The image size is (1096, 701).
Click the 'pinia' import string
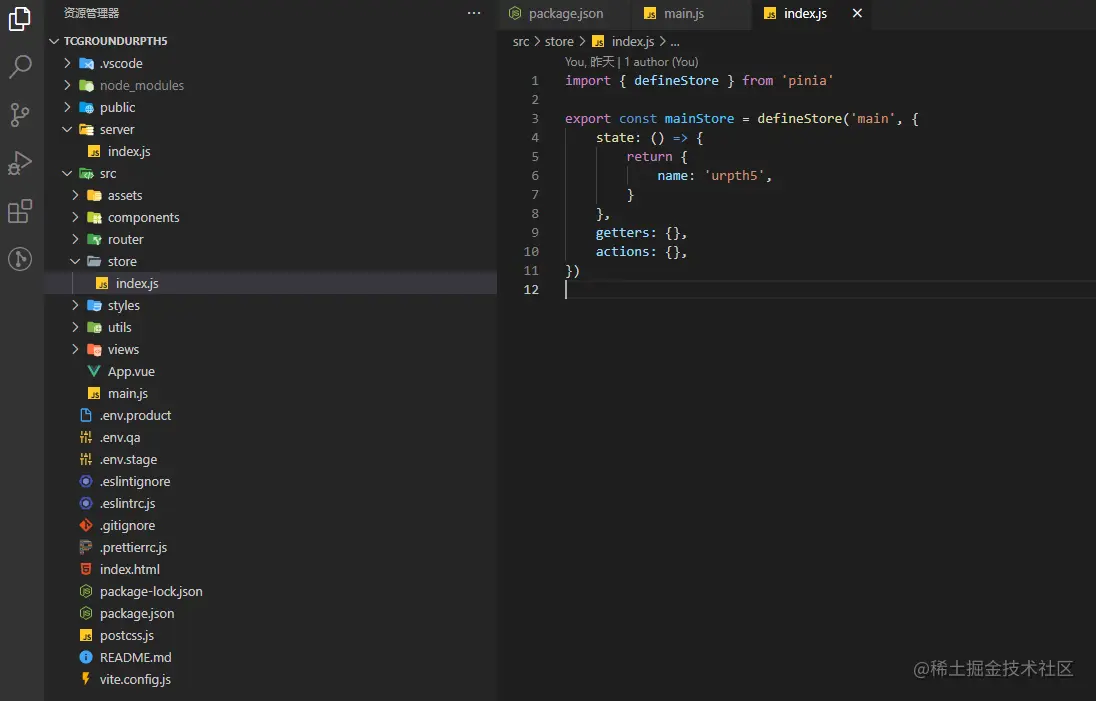point(807,80)
